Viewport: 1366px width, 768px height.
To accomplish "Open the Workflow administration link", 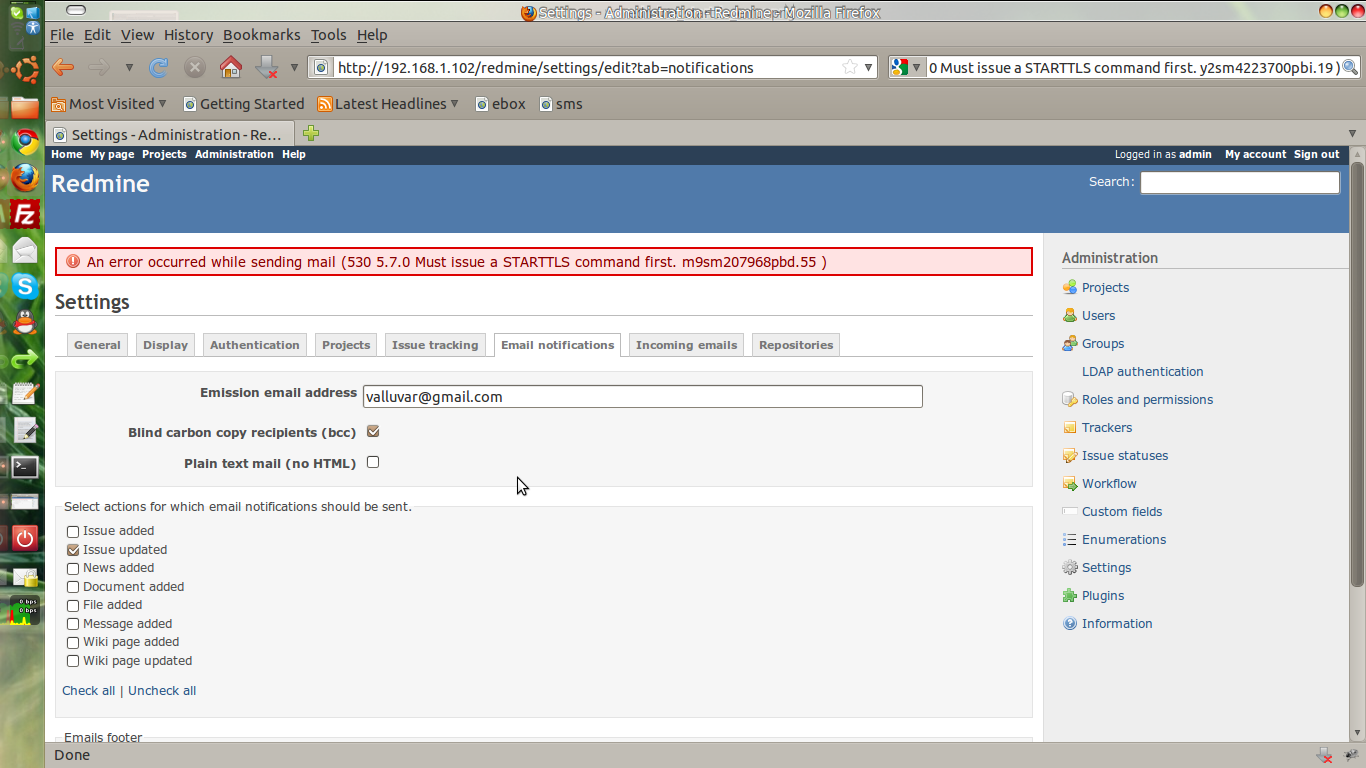I will click(1109, 484).
